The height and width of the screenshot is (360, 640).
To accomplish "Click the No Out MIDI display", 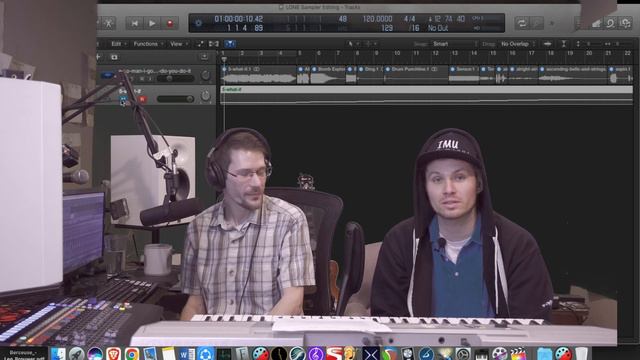I will pyautogui.click(x=438, y=28).
